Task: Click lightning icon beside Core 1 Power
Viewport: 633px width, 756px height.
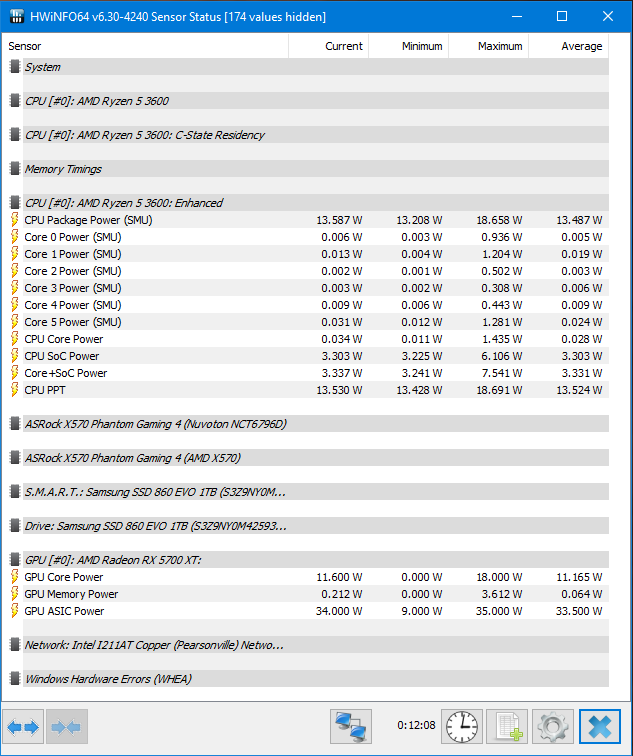Action: [15, 254]
